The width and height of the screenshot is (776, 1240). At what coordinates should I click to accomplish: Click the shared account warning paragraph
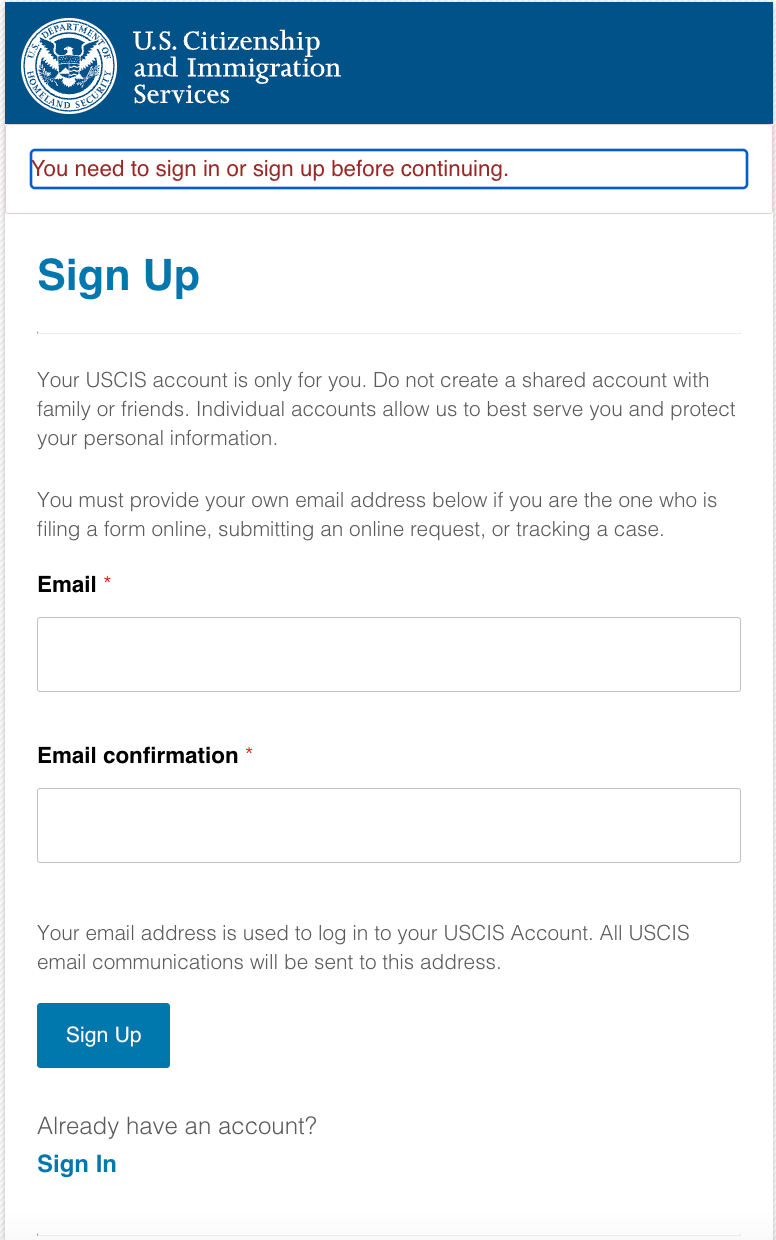[386, 408]
